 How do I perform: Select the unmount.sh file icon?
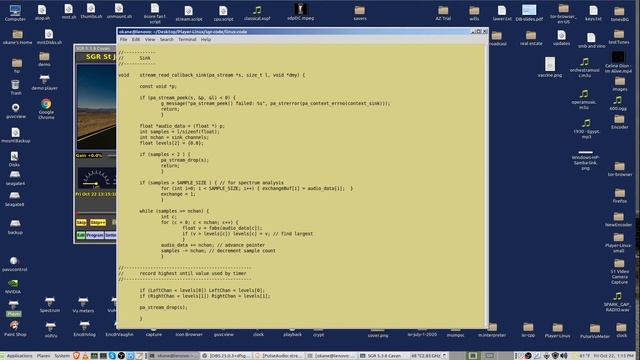tap(119, 11)
